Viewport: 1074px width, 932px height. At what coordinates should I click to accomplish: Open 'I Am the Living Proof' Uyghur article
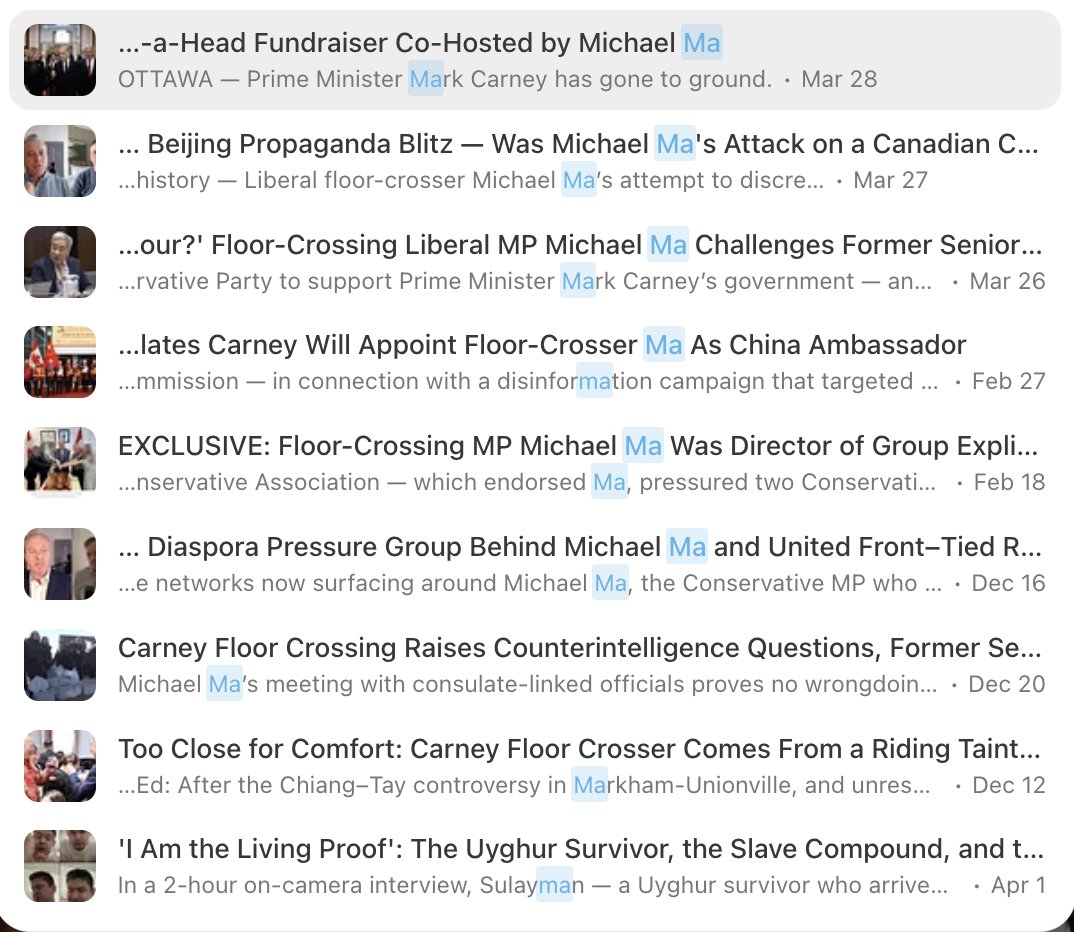(x=534, y=866)
